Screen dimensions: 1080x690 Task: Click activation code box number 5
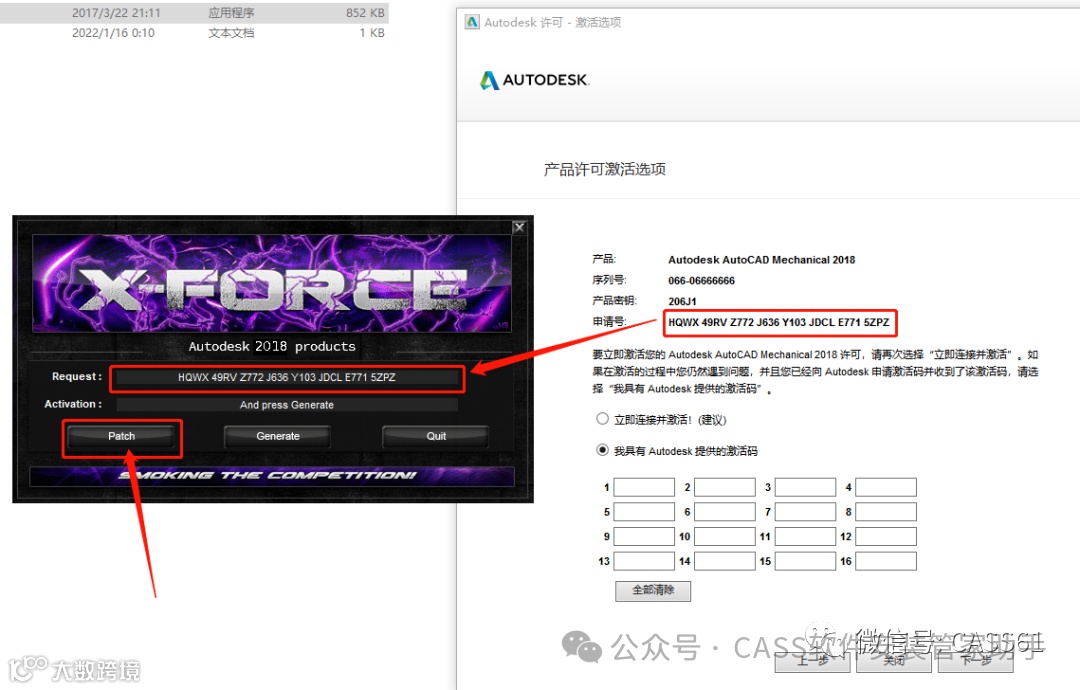[x=644, y=512]
